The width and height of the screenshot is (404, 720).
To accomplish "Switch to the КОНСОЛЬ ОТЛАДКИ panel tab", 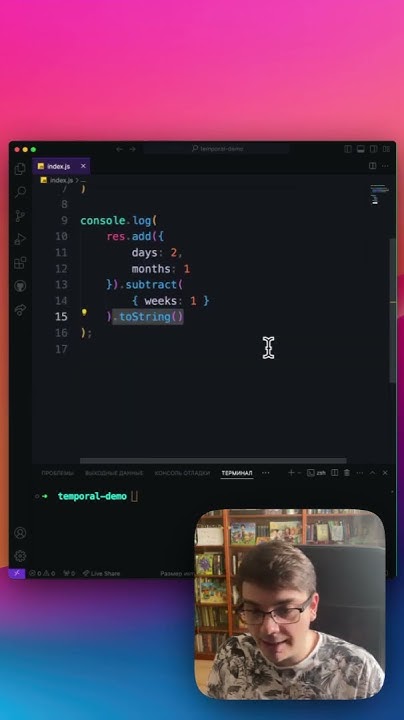I will click(x=182, y=473).
